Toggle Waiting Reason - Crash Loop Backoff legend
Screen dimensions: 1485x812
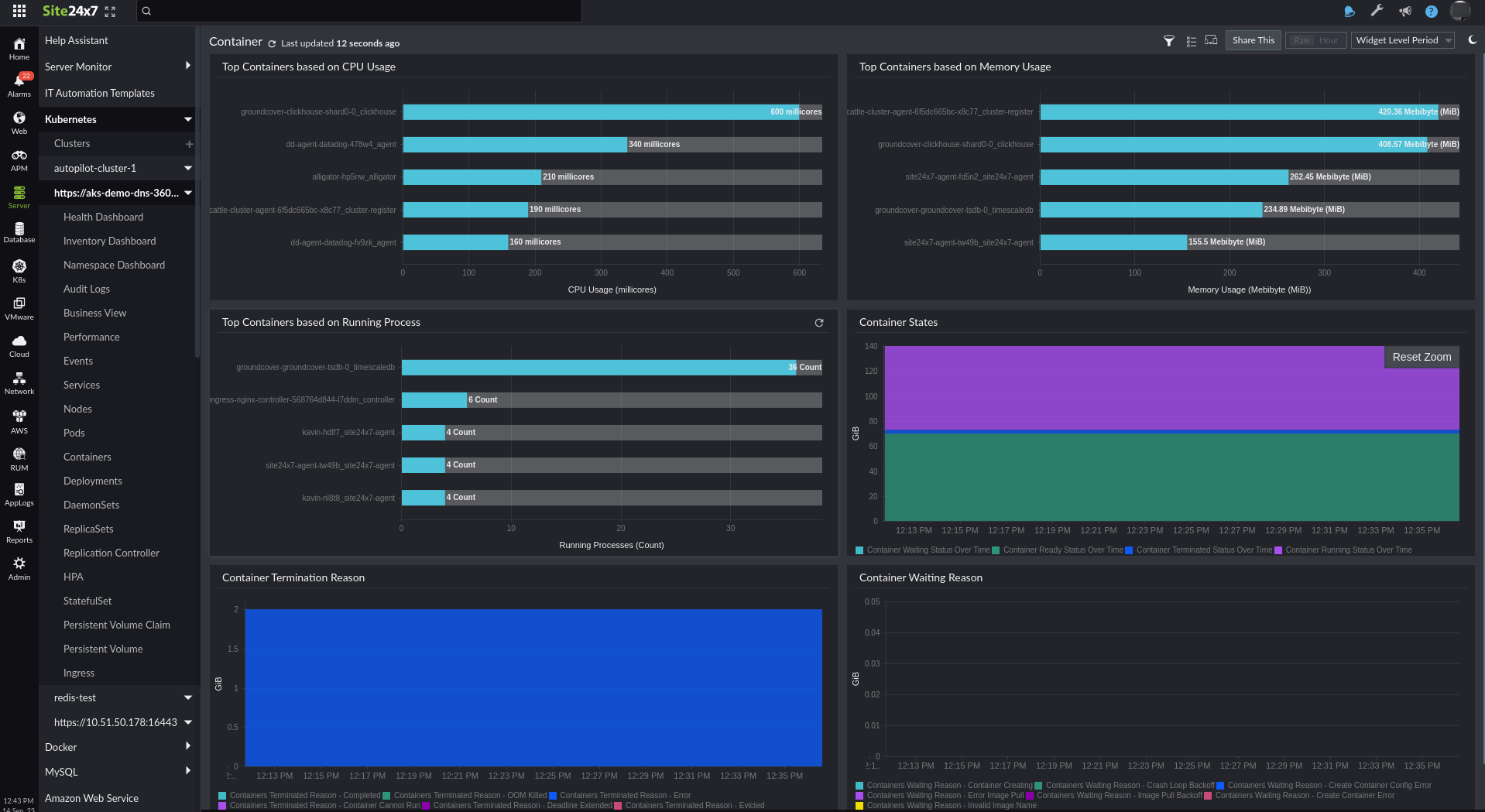click(x=1125, y=786)
